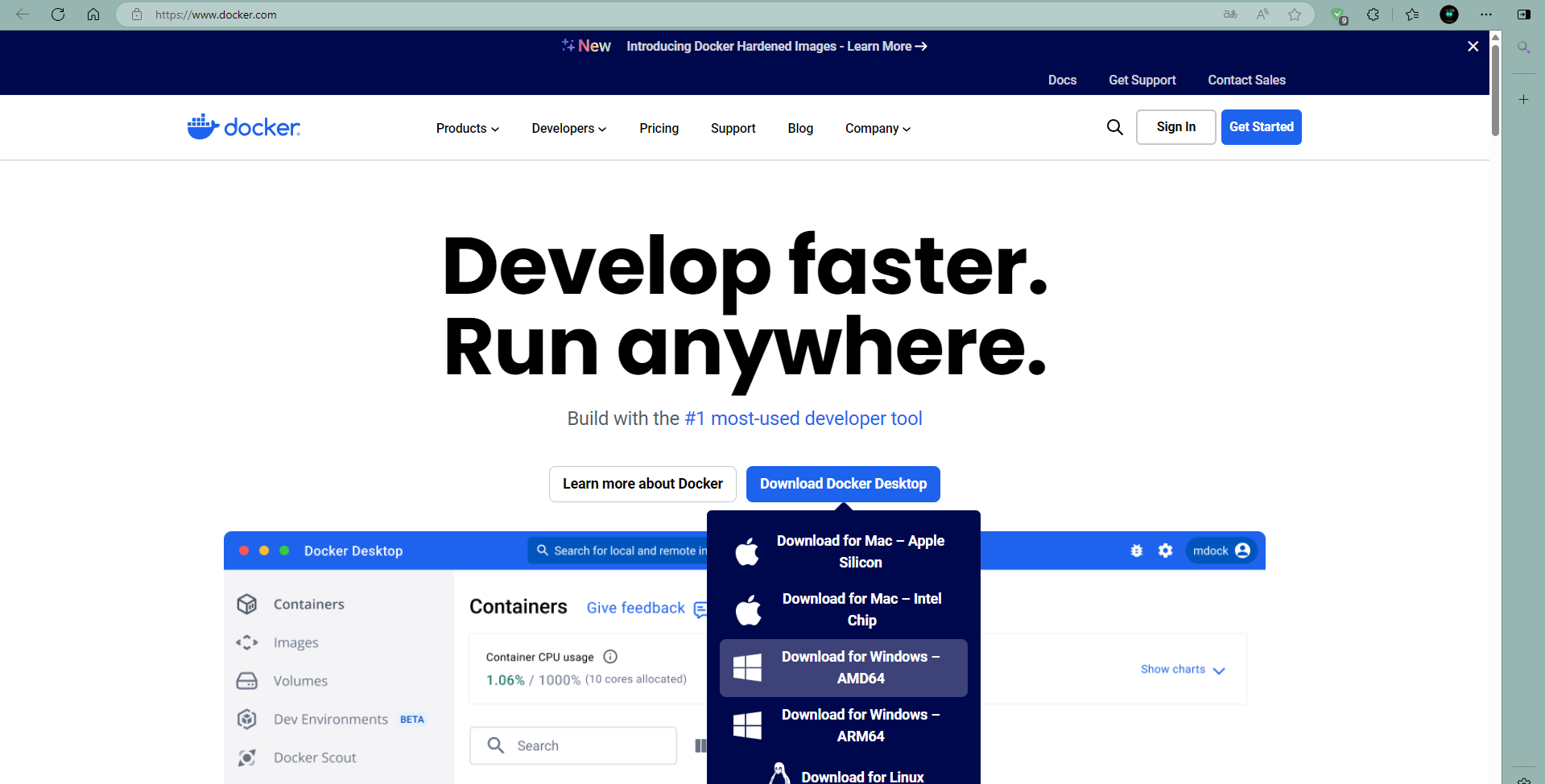Click the New badge in the banner

click(x=587, y=46)
